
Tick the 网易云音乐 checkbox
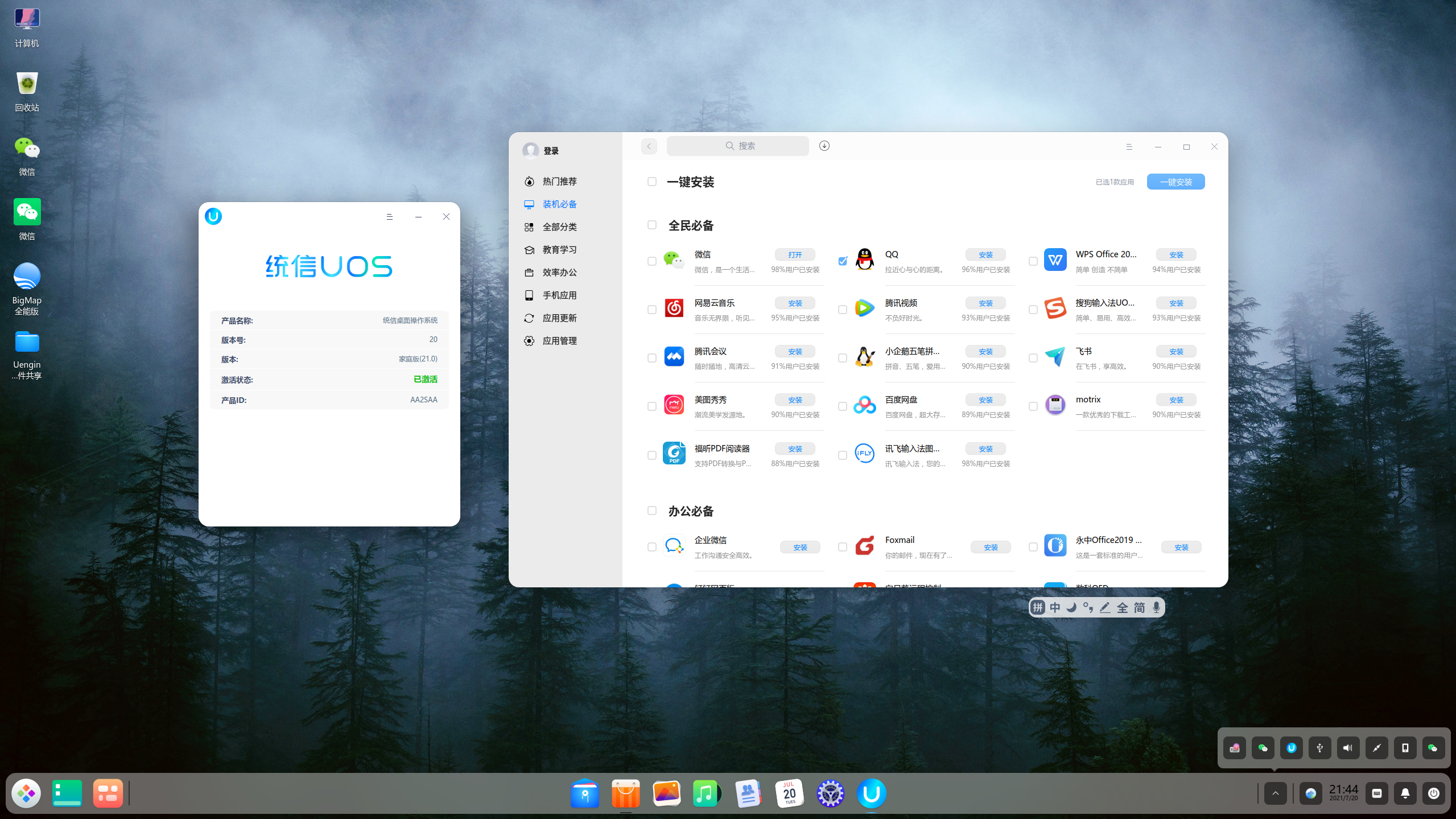coord(652,310)
